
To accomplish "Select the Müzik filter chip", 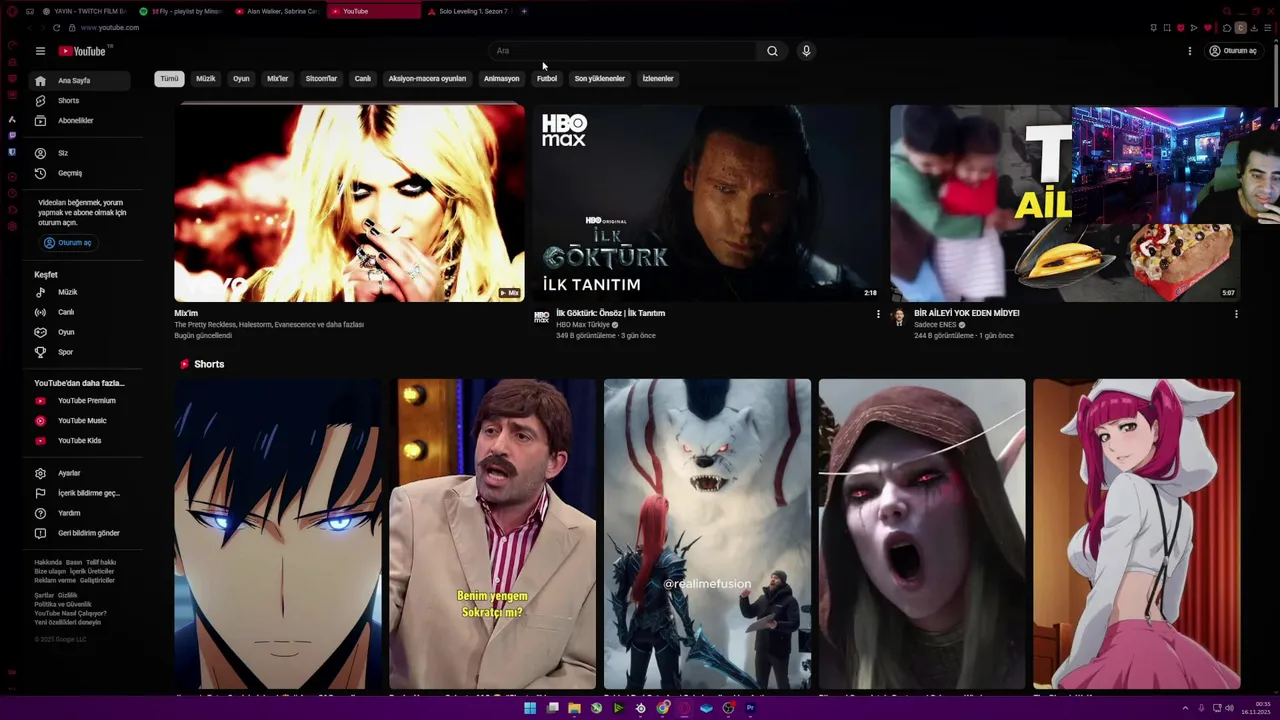I will pos(206,79).
